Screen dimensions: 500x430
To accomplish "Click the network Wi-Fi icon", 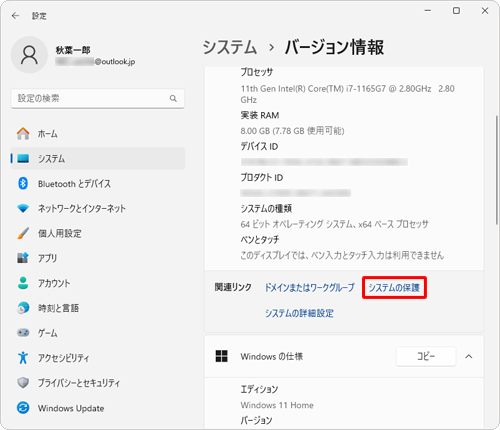I will coord(23,209).
